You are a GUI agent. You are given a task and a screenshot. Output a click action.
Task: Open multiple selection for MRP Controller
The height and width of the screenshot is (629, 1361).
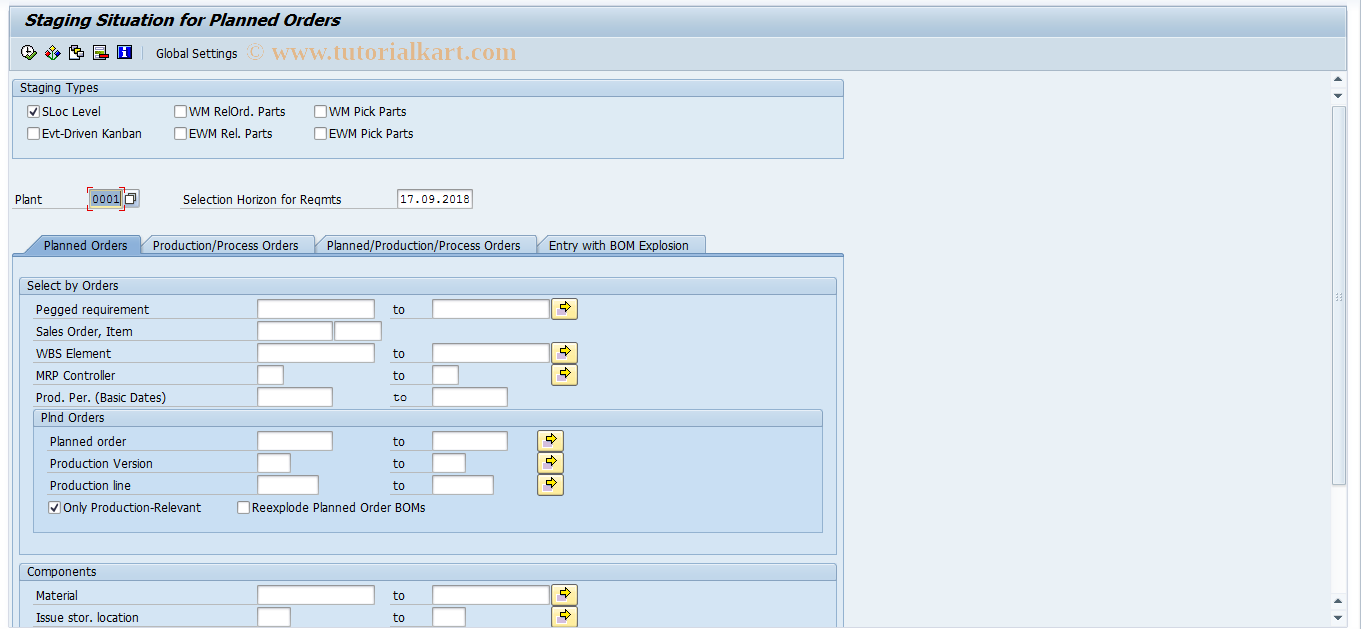pos(565,375)
